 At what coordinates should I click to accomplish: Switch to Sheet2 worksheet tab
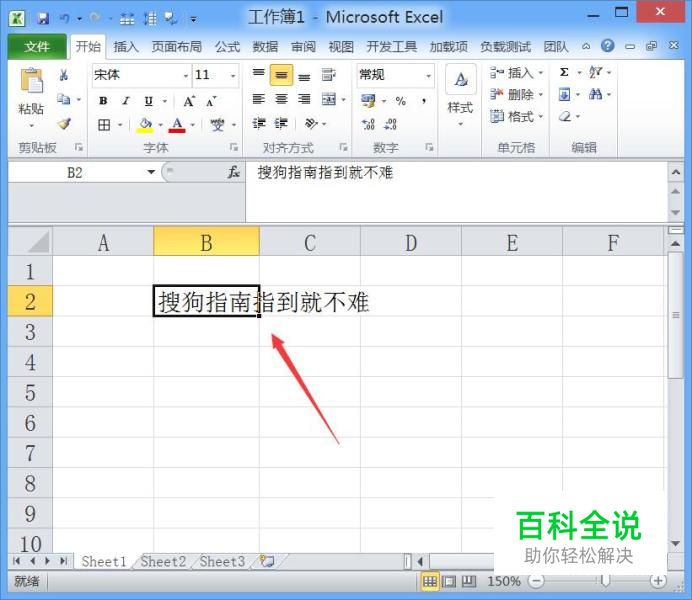[x=163, y=561]
